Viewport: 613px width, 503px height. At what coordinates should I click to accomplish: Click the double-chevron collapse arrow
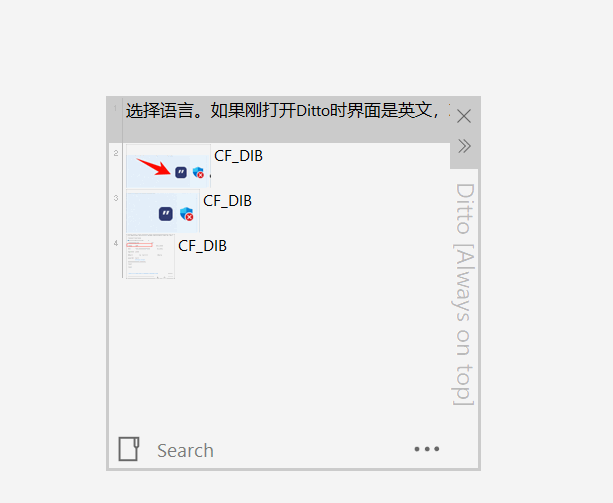tap(464, 146)
